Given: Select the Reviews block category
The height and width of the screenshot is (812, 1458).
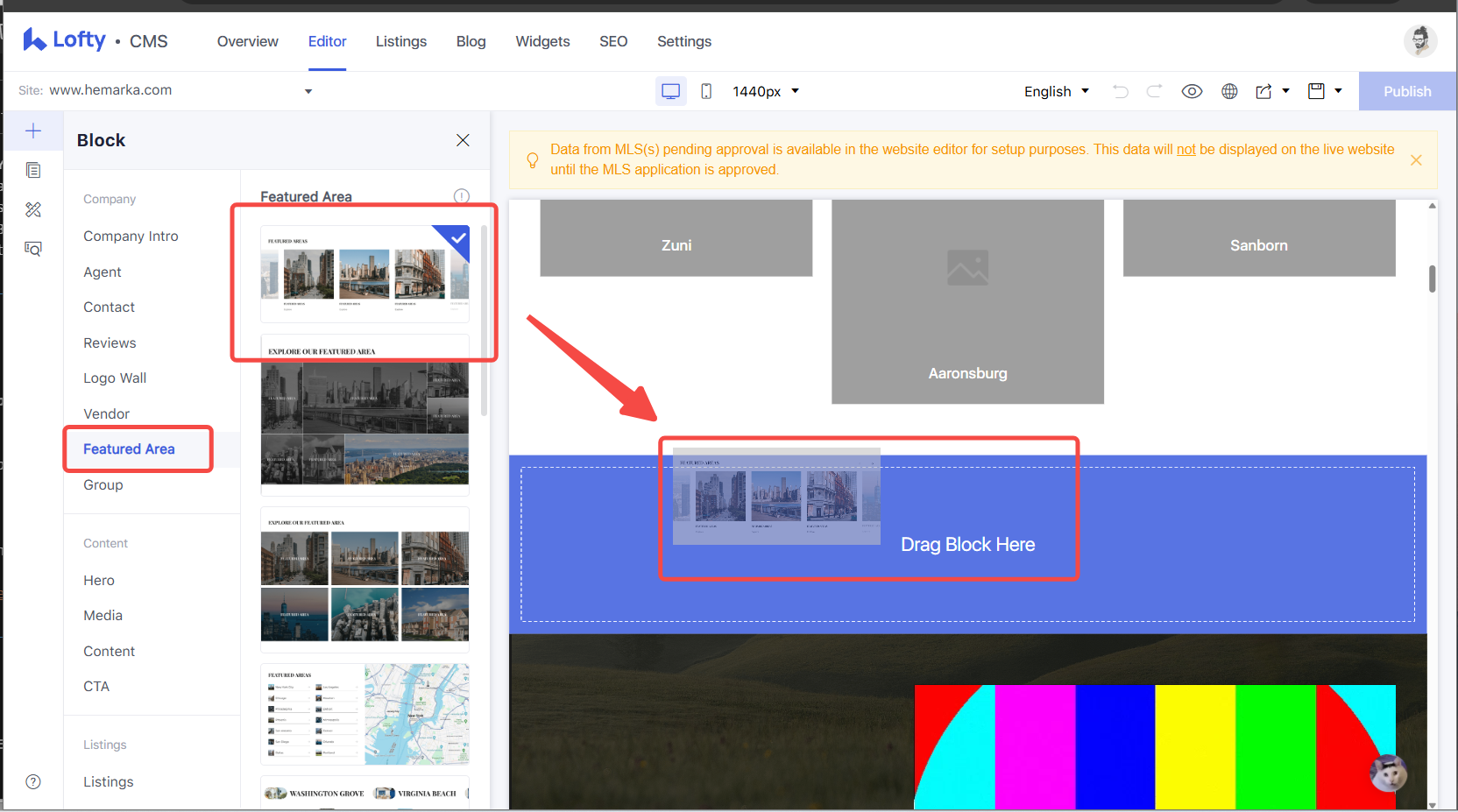Looking at the screenshot, I should tap(110, 343).
